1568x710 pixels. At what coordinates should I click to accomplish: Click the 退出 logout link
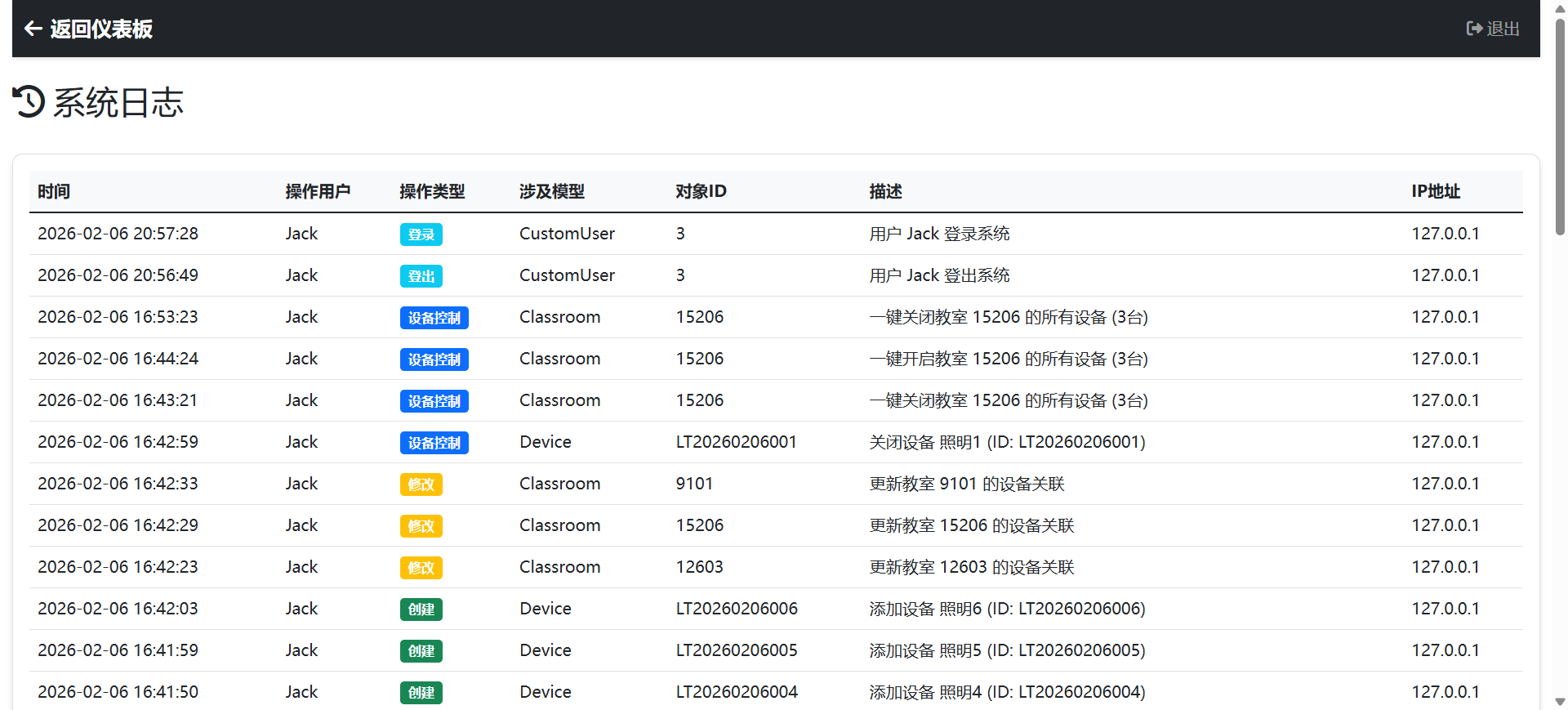pyautogui.click(x=1493, y=29)
